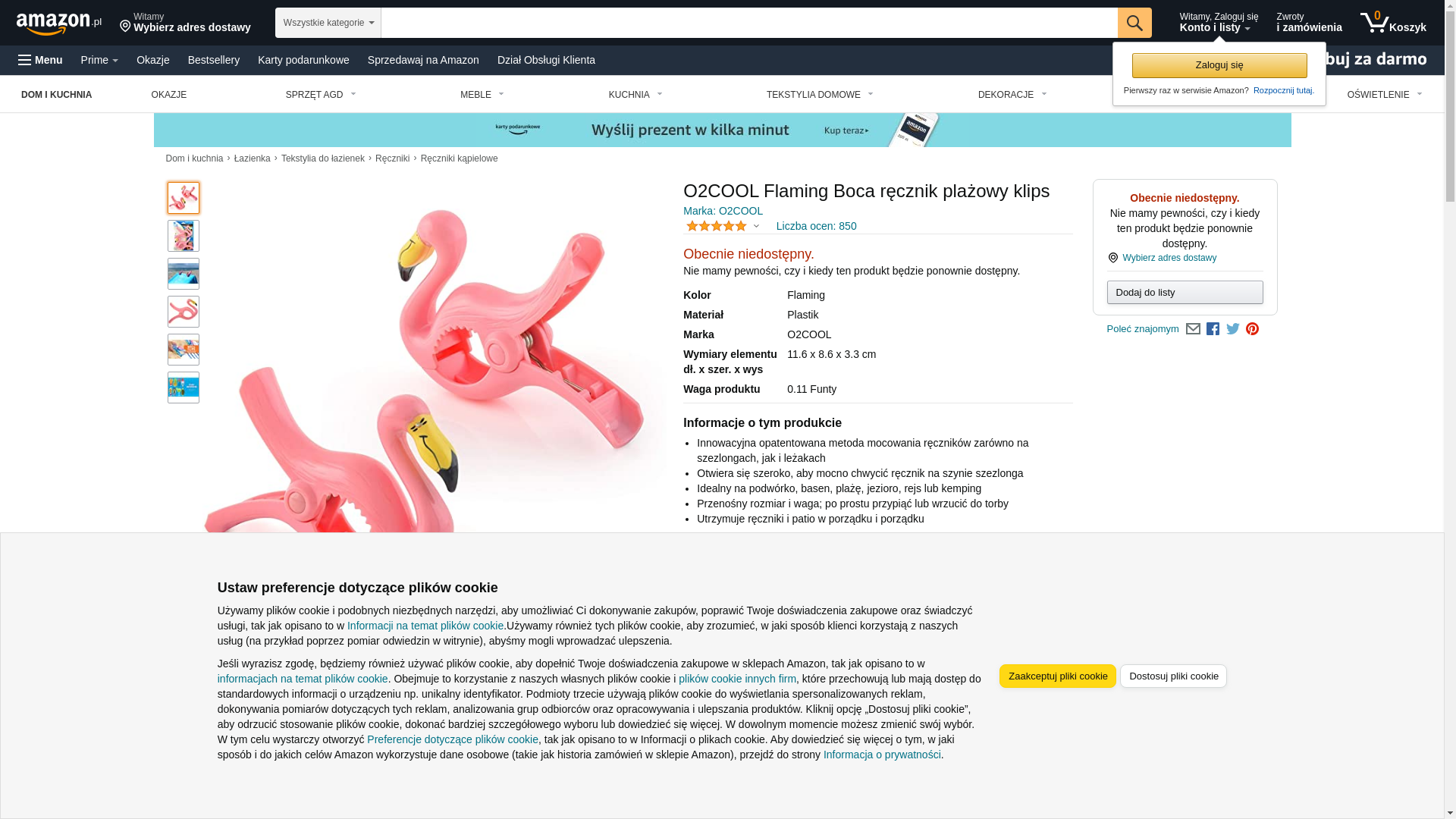Share product on Pinterest icon
The image size is (1456, 819).
click(x=1252, y=329)
